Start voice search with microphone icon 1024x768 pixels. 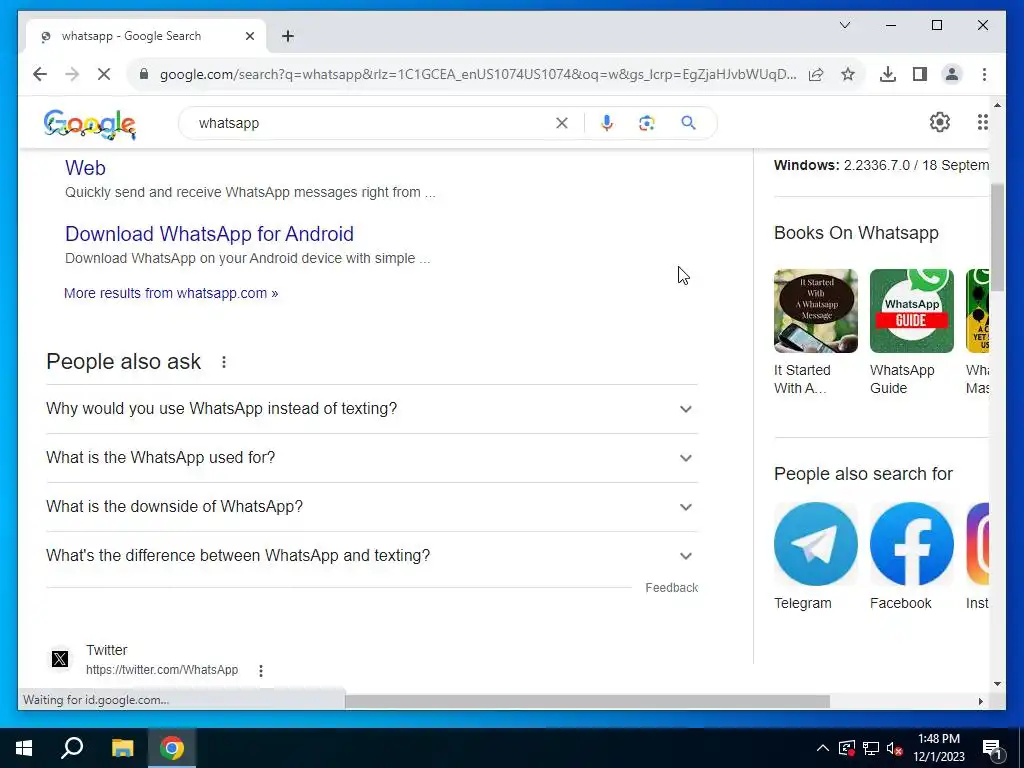click(607, 123)
